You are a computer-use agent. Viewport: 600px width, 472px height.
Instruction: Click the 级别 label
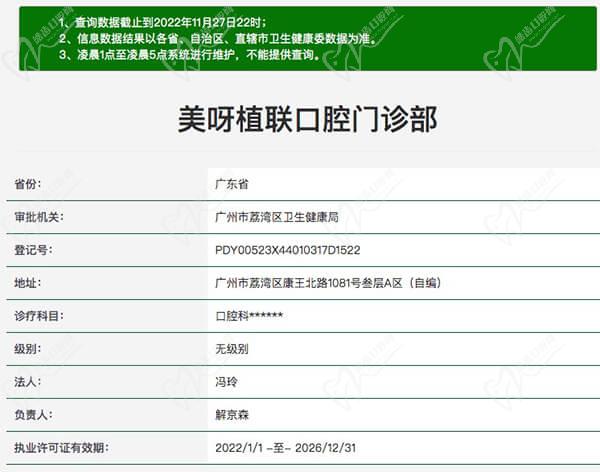(28, 349)
